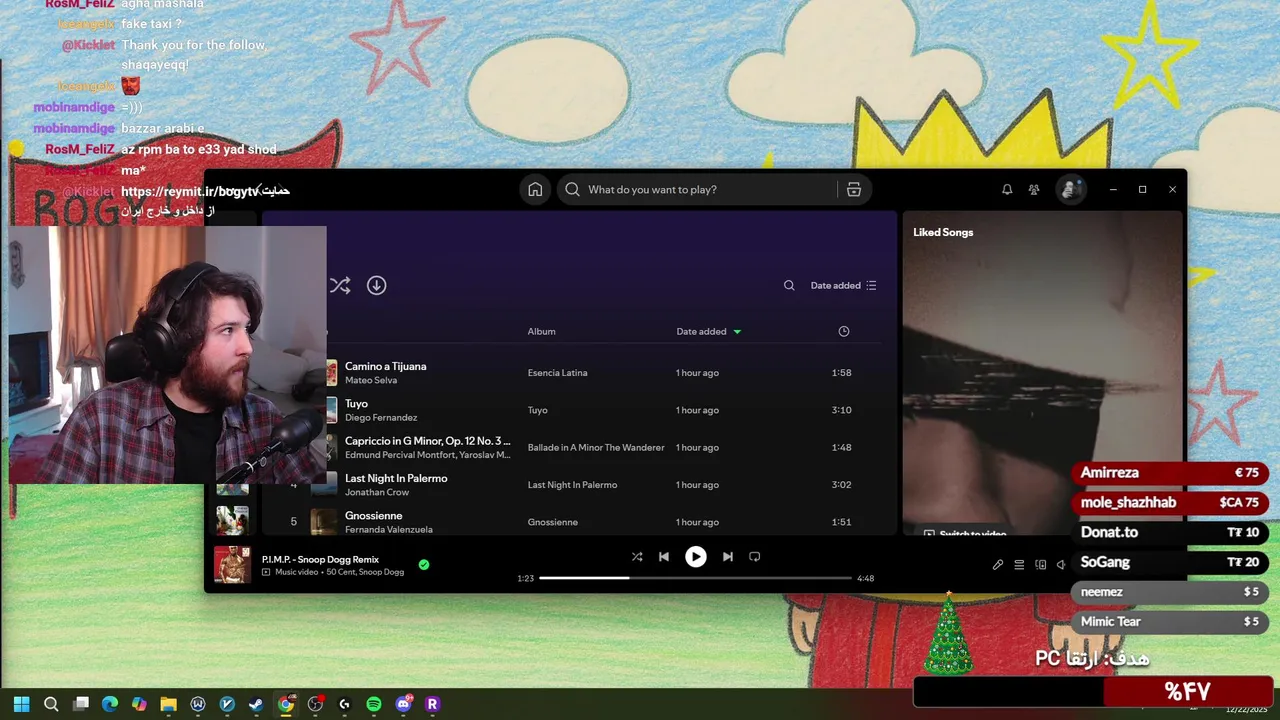Open Windows taskbar Search

[51, 704]
